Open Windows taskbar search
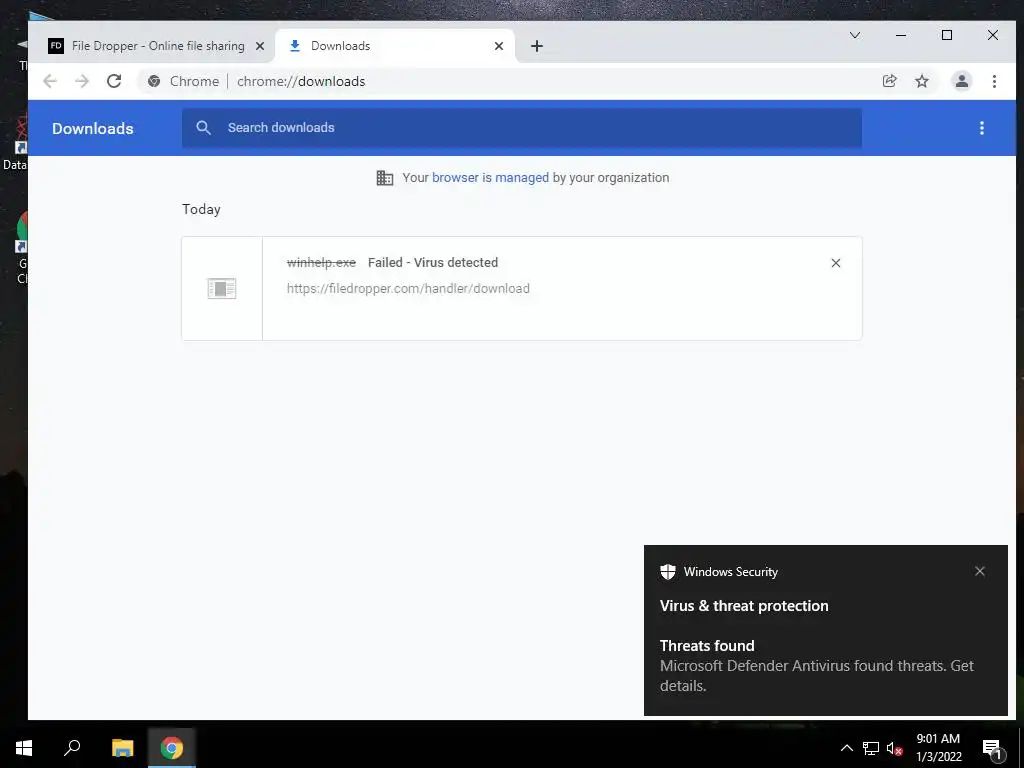1024x768 pixels. [72, 748]
